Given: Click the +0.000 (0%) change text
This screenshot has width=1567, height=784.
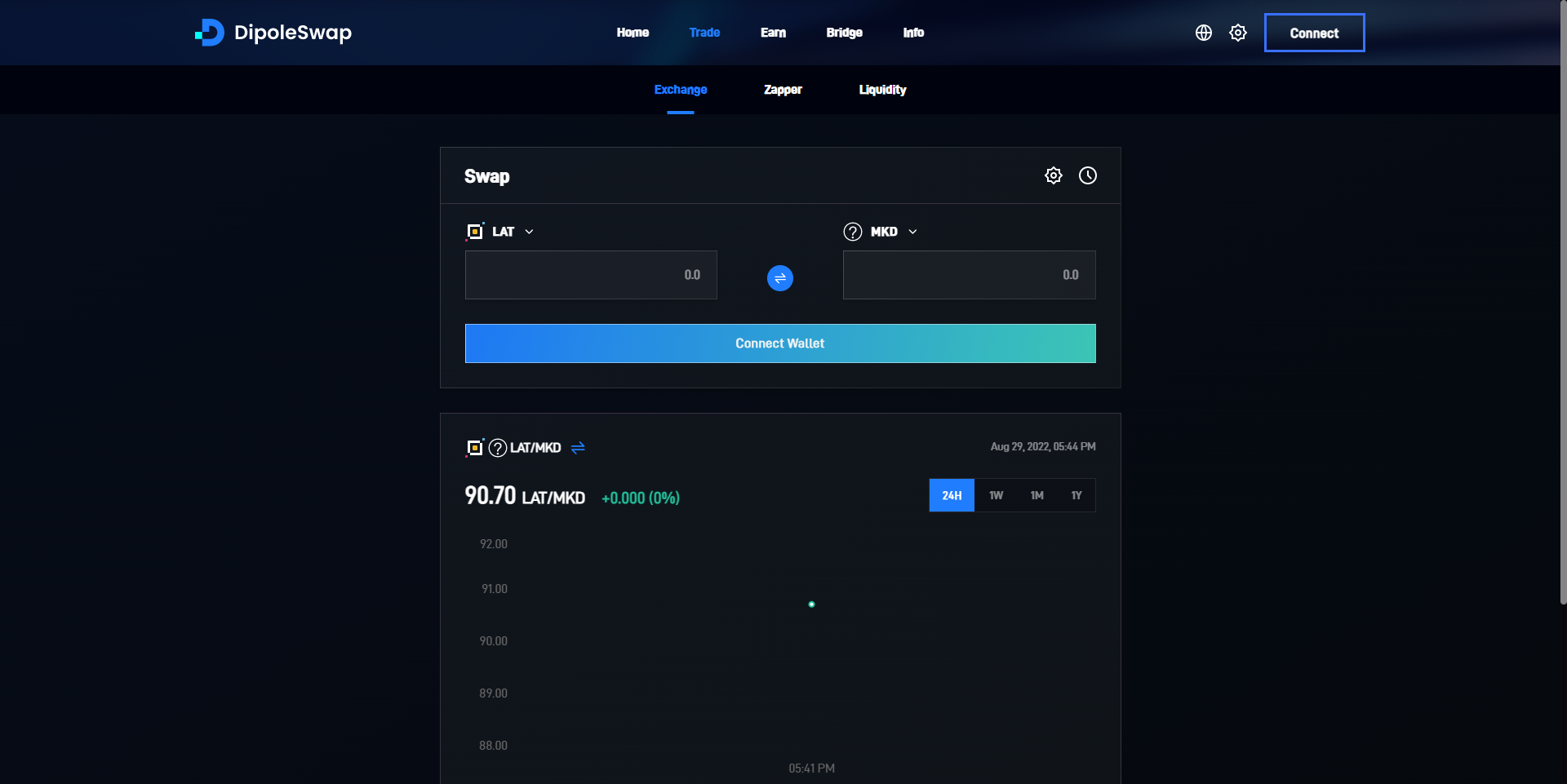Looking at the screenshot, I should pyautogui.click(x=641, y=498).
